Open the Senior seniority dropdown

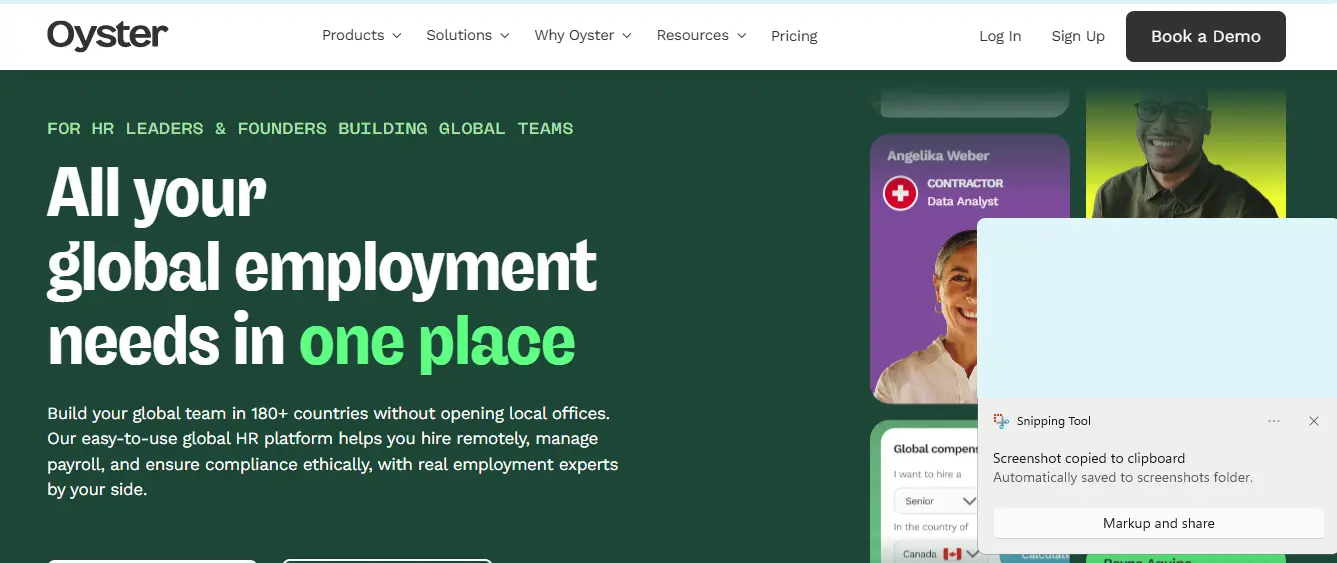pos(936,500)
